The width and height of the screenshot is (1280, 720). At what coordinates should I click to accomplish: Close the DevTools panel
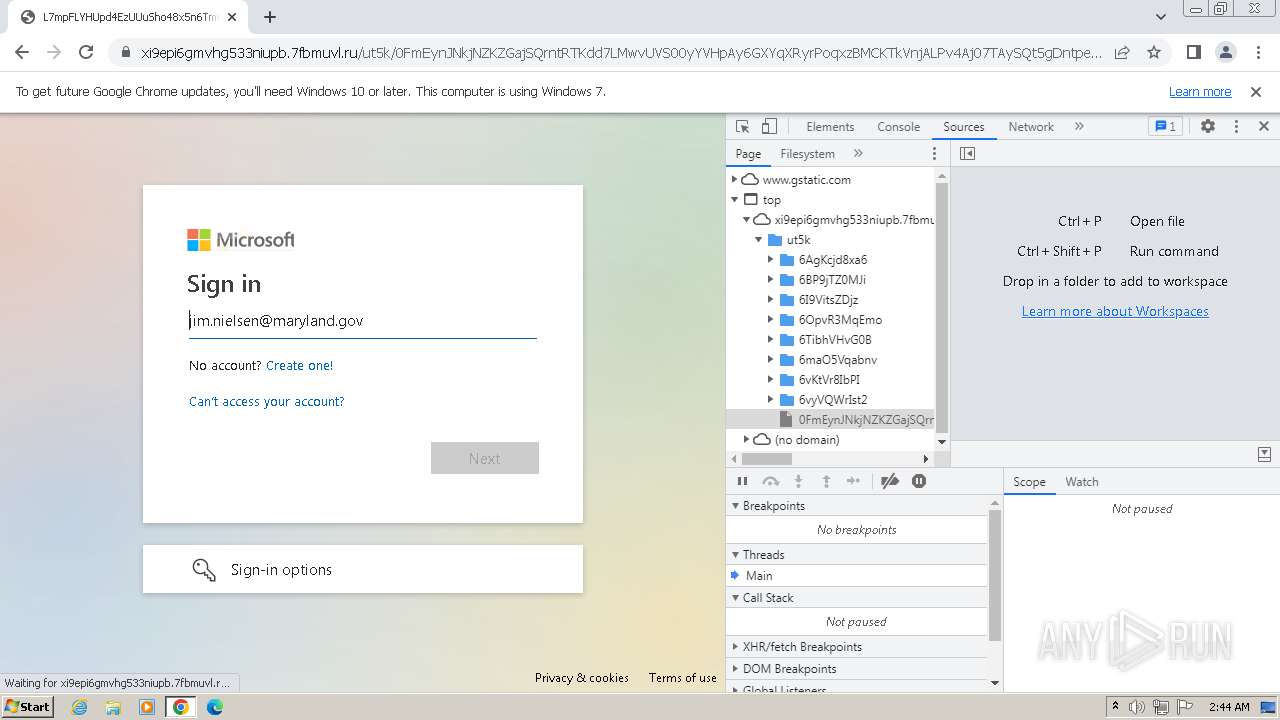point(1263,127)
